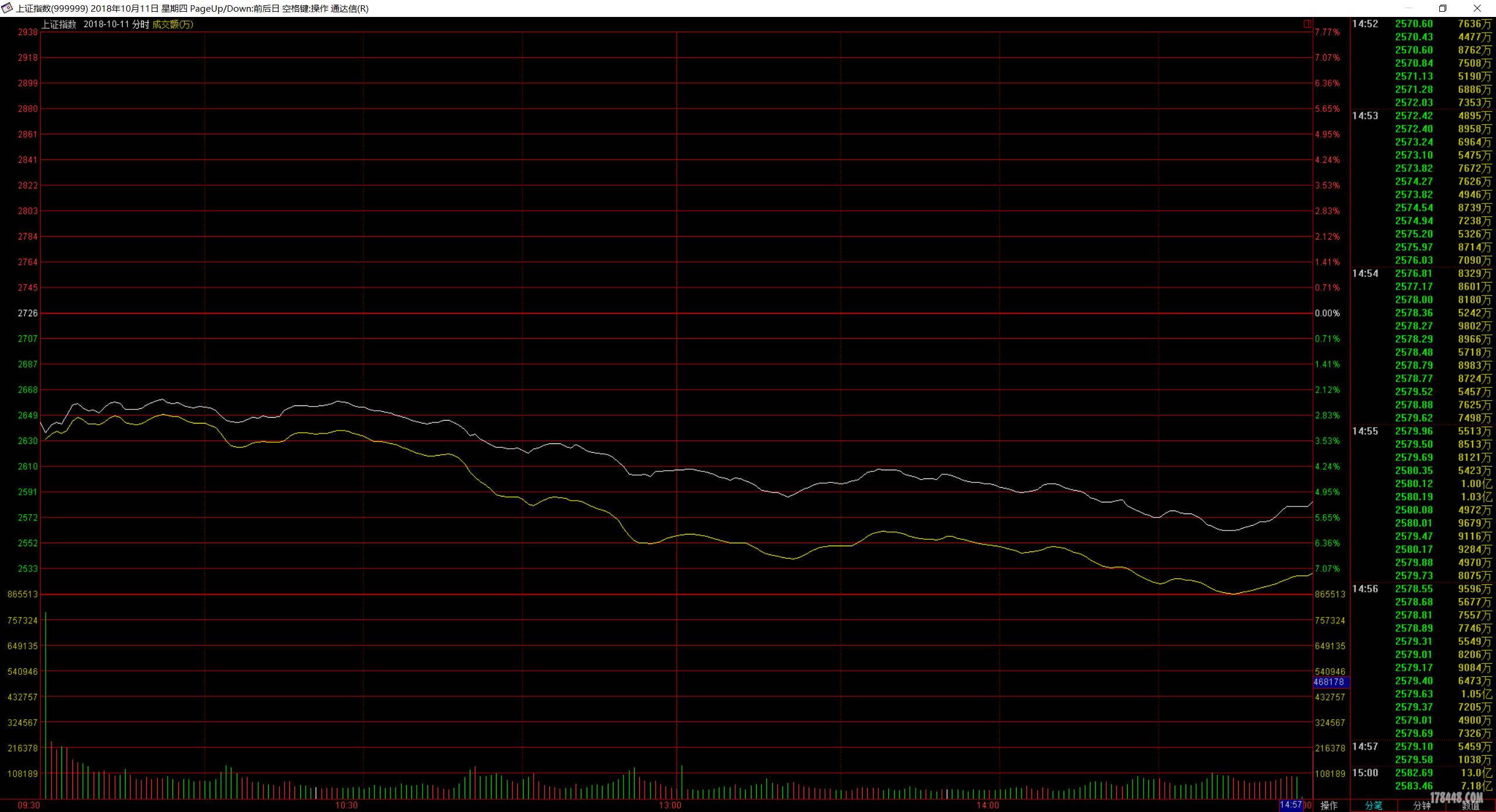This screenshot has height=812, width=1496.
Task: Click the 2018-10-11 分时 header text
Action: 116,25
